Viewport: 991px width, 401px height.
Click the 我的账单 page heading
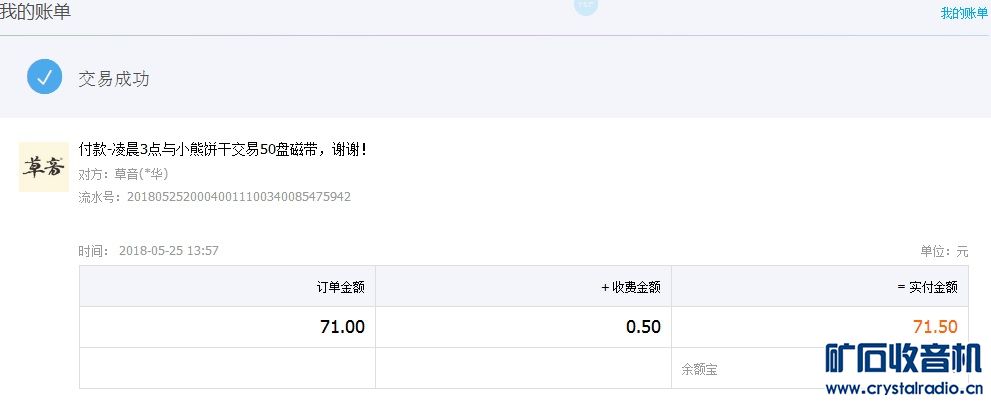[x=35, y=13]
